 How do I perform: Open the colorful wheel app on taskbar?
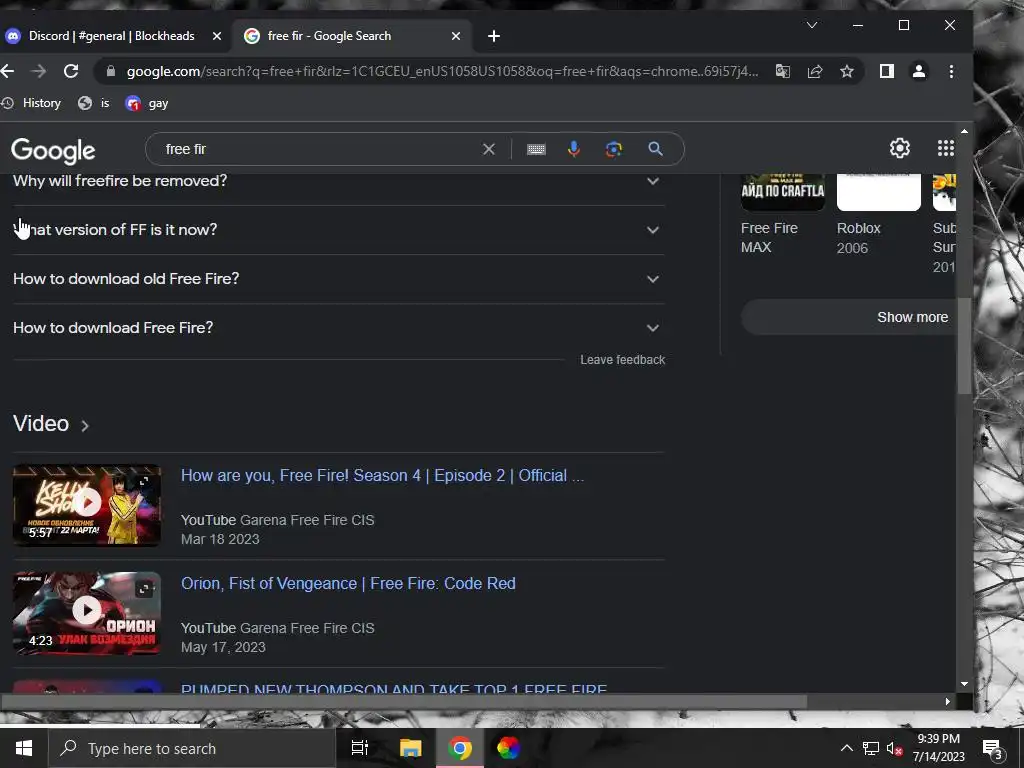pyautogui.click(x=508, y=748)
